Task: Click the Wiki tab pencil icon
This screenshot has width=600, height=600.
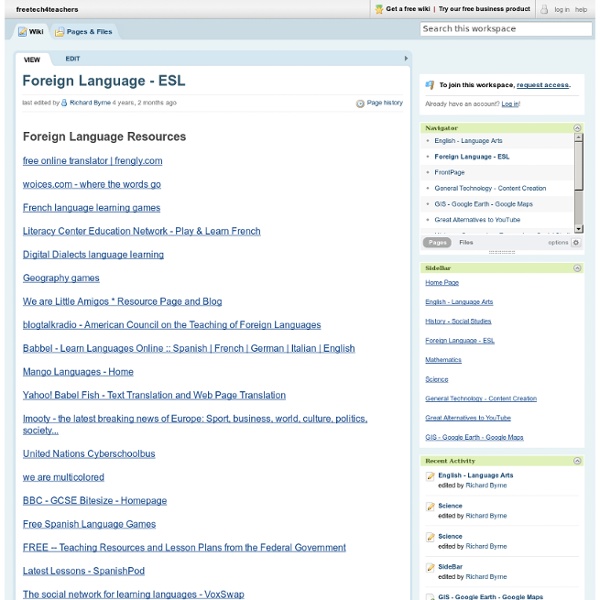Action: [23, 32]
